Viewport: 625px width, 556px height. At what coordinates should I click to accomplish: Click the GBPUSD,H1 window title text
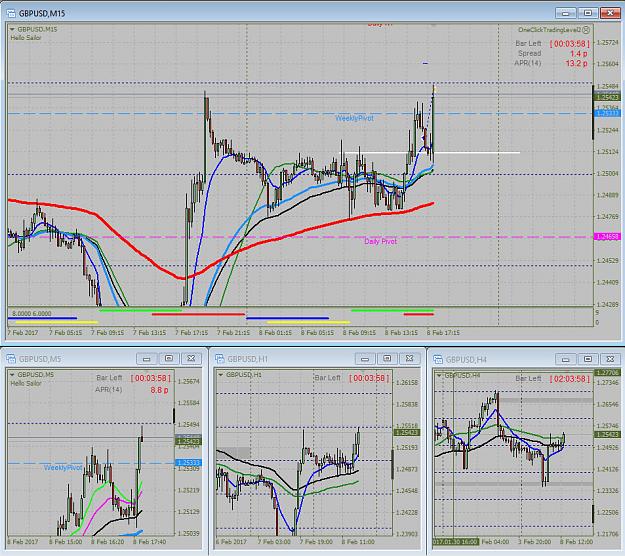click(x=247, y=359)
